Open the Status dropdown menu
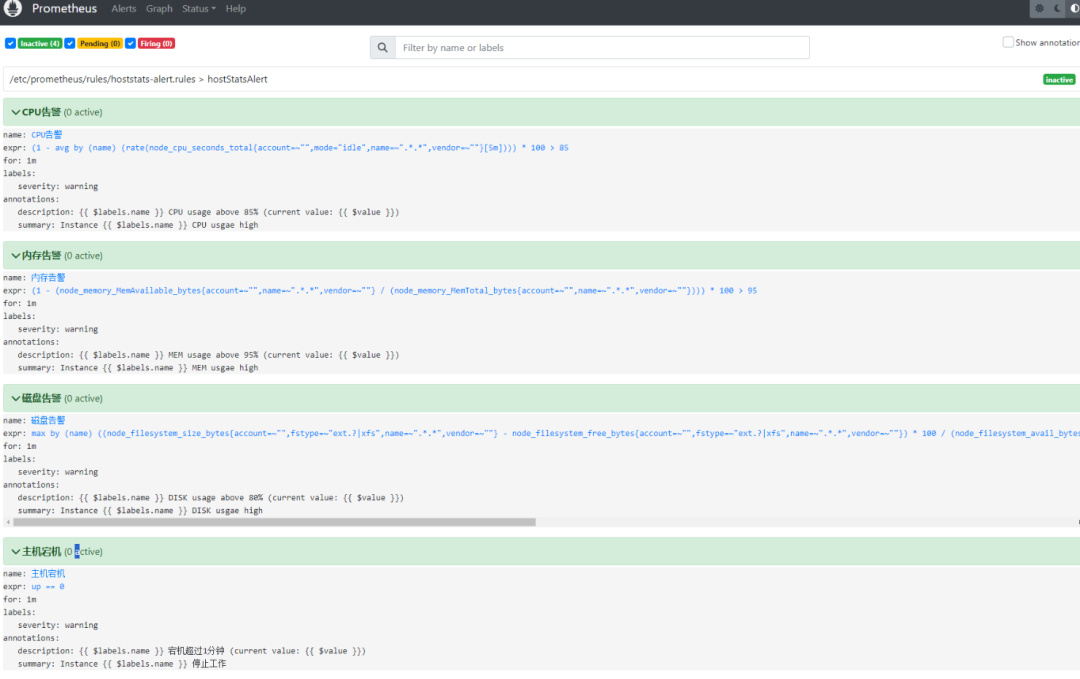The height and width of the screenshot is (679, 1080). coord(198,9)
